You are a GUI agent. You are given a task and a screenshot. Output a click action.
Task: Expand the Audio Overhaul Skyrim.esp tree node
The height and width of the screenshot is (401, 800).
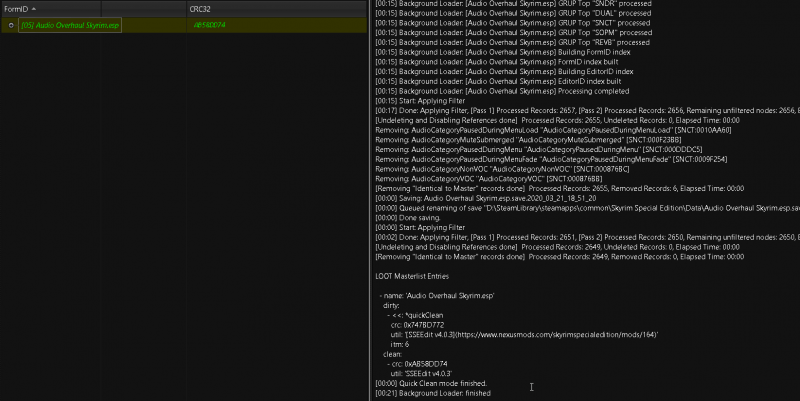click(x=11, y=25)
